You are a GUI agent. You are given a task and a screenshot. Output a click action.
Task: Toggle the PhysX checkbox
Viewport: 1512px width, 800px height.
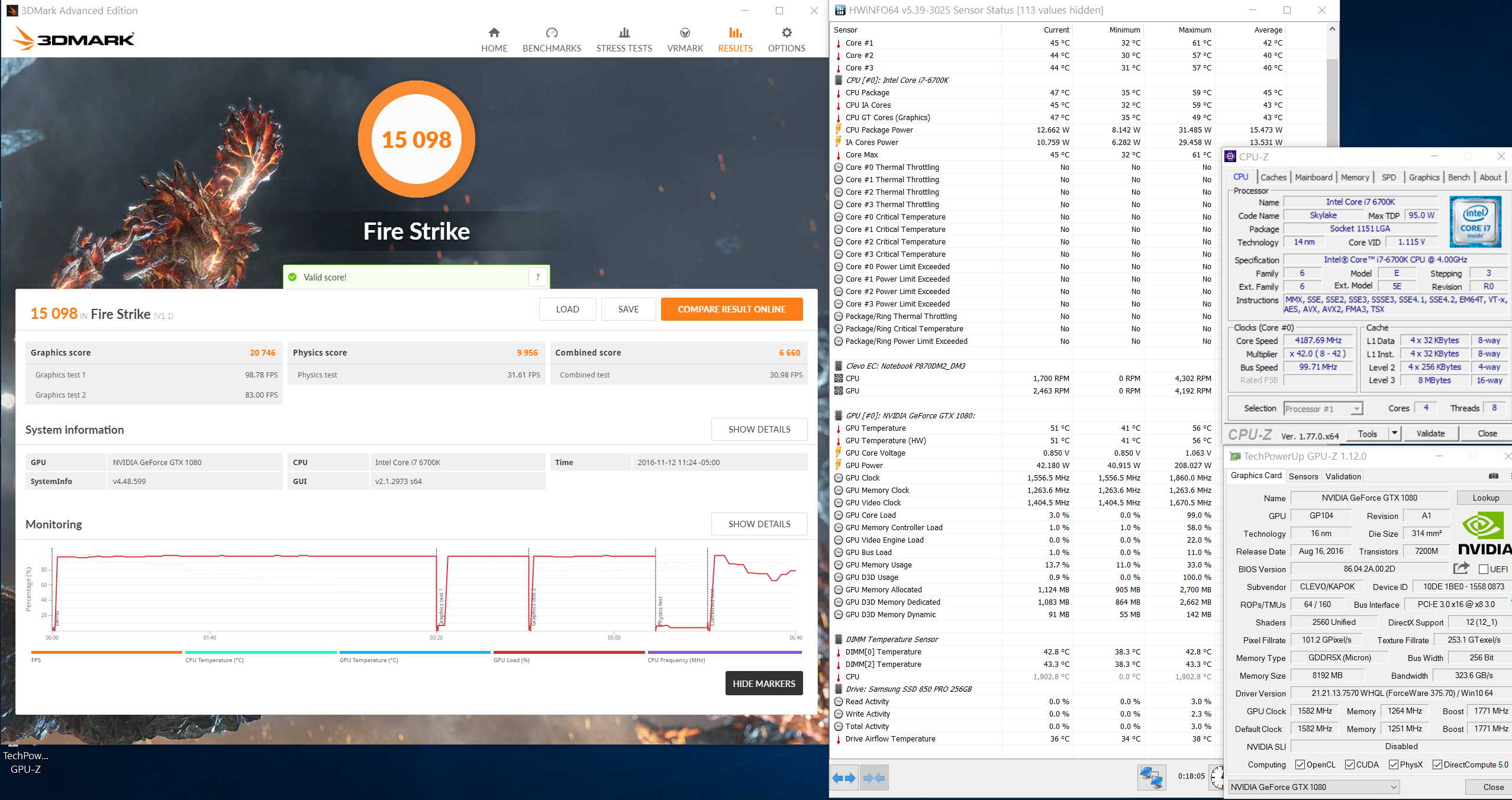tap(1394, 764)
